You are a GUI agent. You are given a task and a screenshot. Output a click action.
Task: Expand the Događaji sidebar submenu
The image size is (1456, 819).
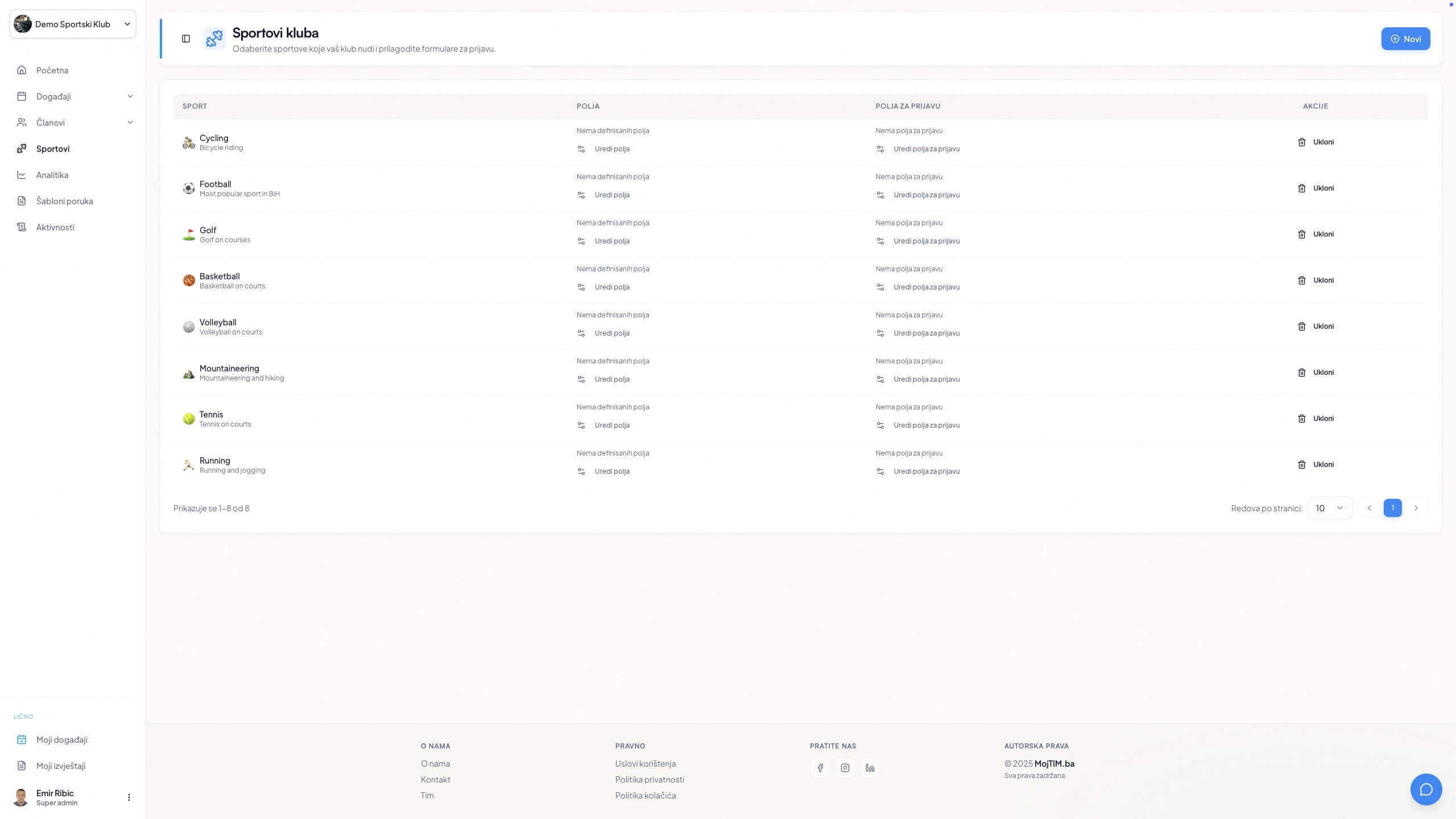coord(130,96)
